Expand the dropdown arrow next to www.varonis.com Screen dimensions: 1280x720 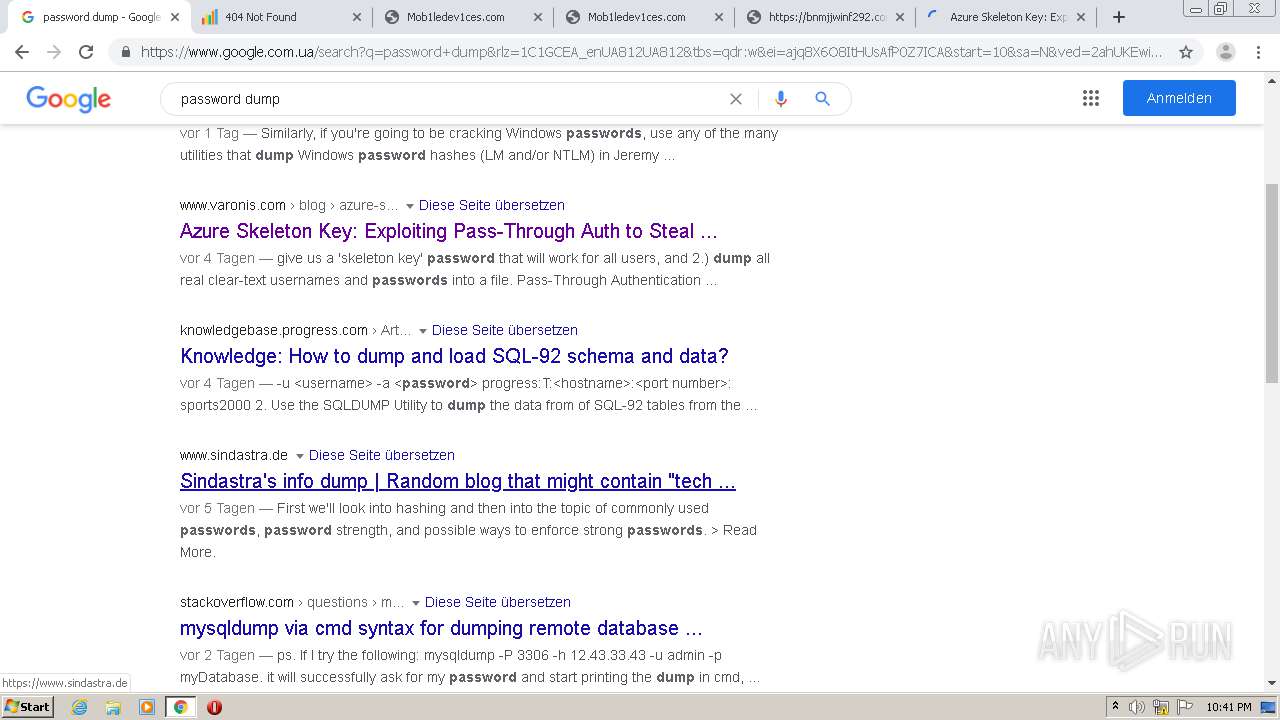pyautogui.click(x=409, y=206)
